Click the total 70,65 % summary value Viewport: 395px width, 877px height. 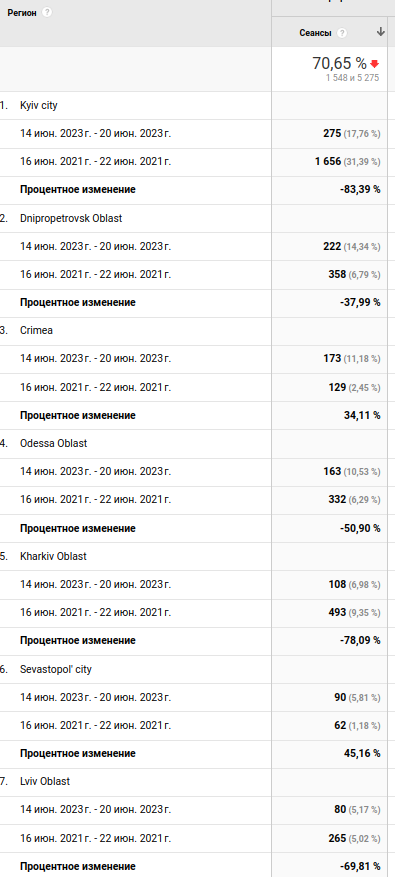pyautogui.click(x=340, y=63)
